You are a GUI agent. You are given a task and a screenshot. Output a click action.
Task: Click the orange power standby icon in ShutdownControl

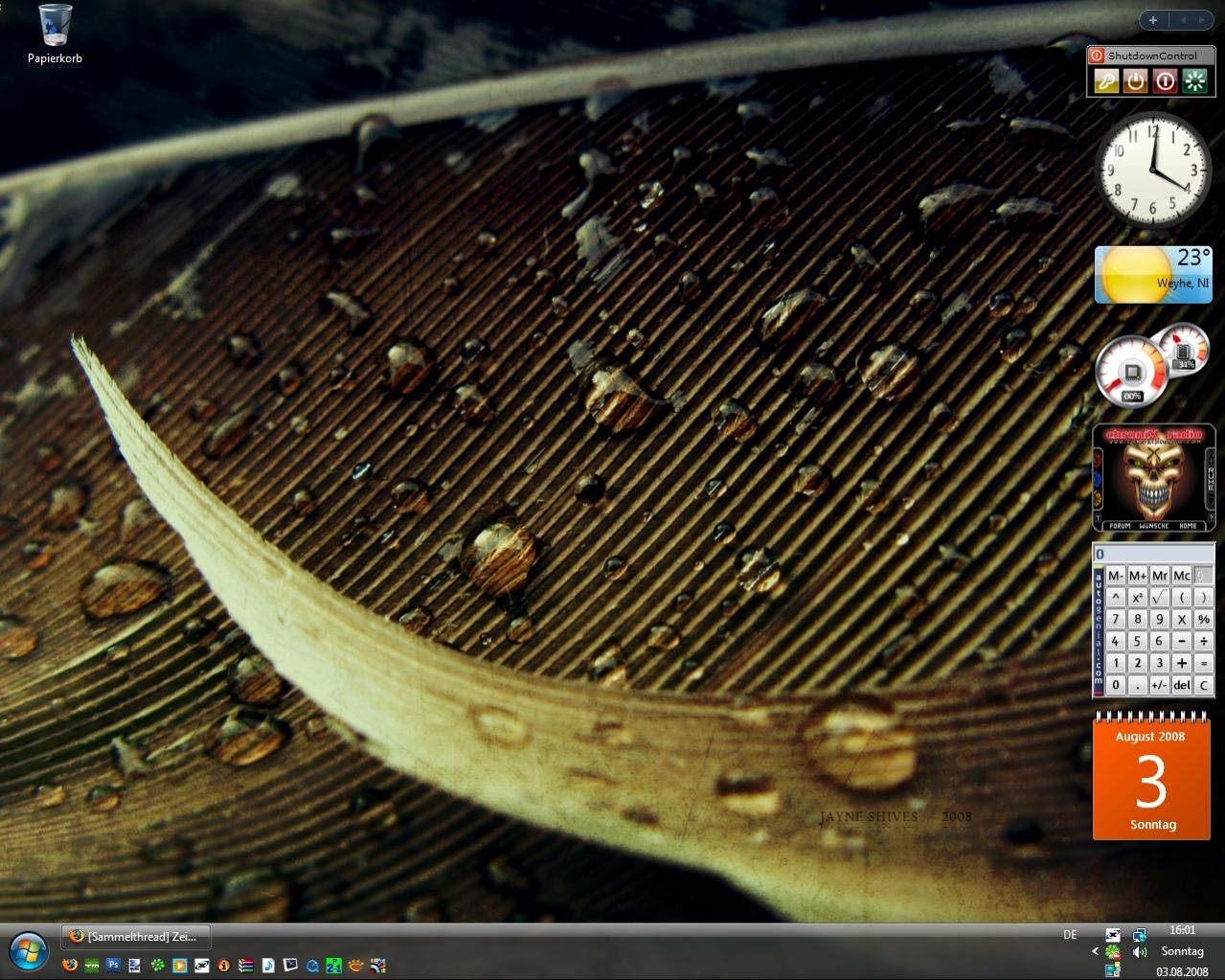coord(1136,80)
